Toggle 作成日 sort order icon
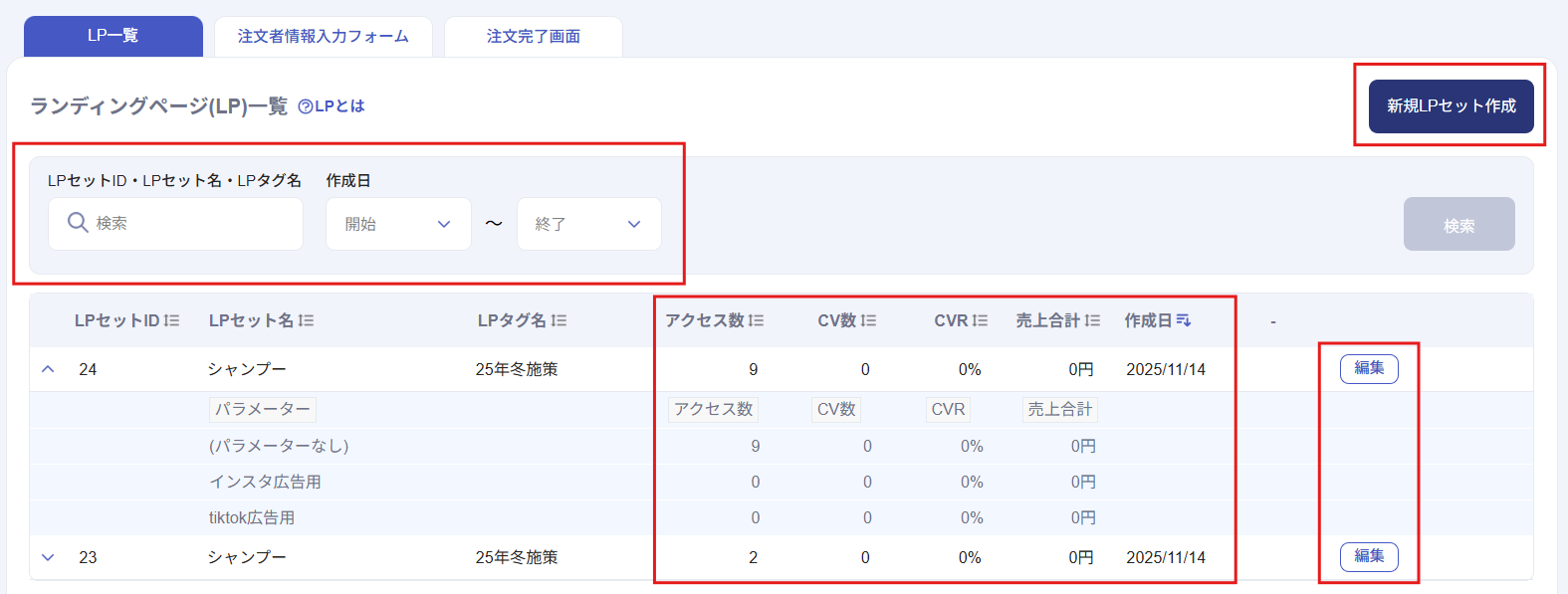The width and height of the screenshot is (1568, 594). pyautogui.click(x=1184, y=320)
